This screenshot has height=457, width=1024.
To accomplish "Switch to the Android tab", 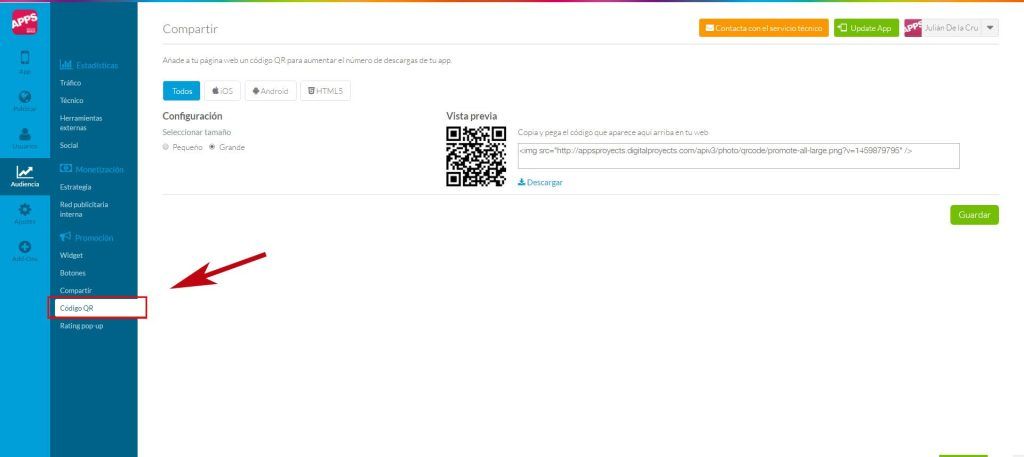I will pos(270,91).
